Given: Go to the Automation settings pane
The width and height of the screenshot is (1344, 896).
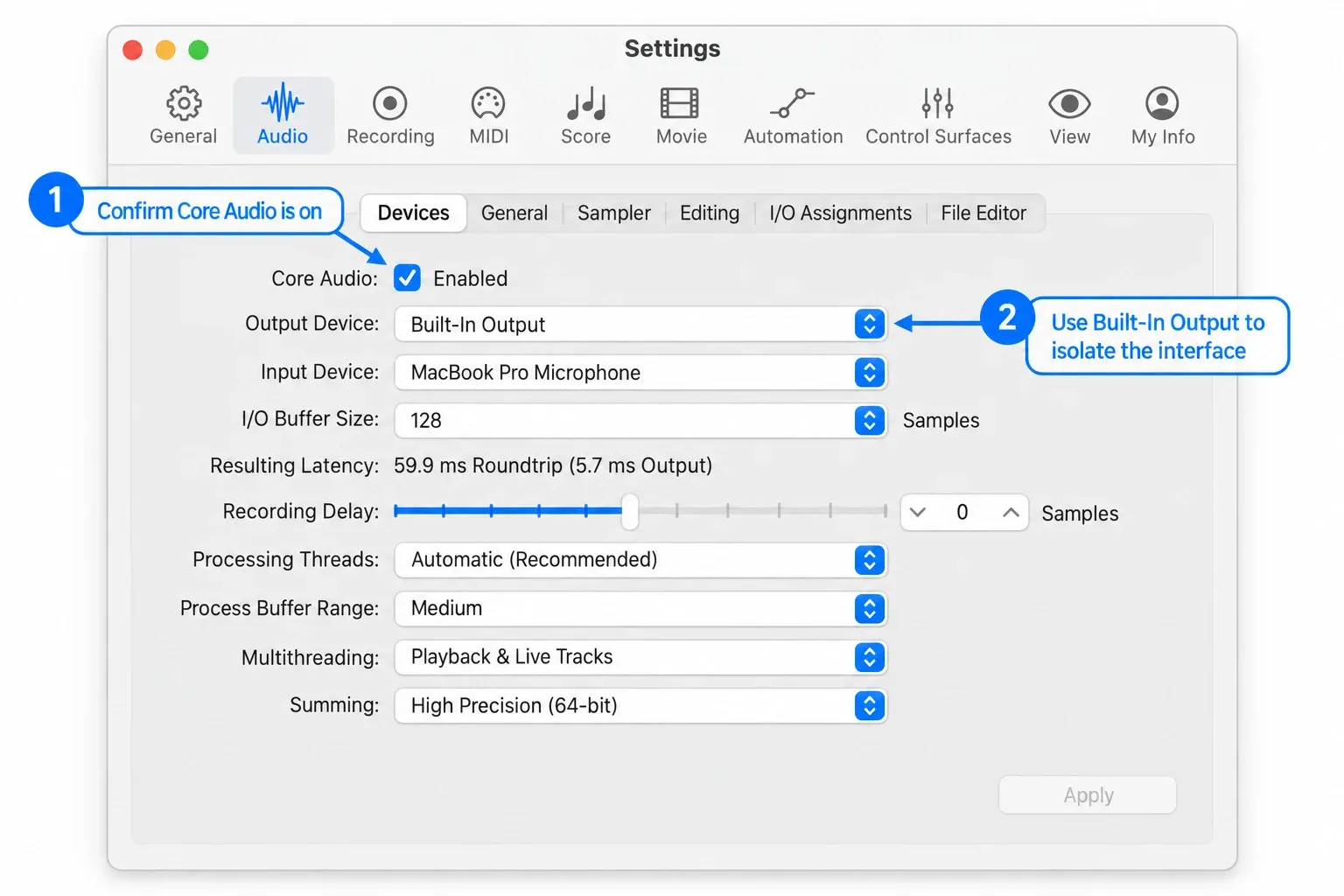Looking at the screenshot, I should click(x=793, y=115).
